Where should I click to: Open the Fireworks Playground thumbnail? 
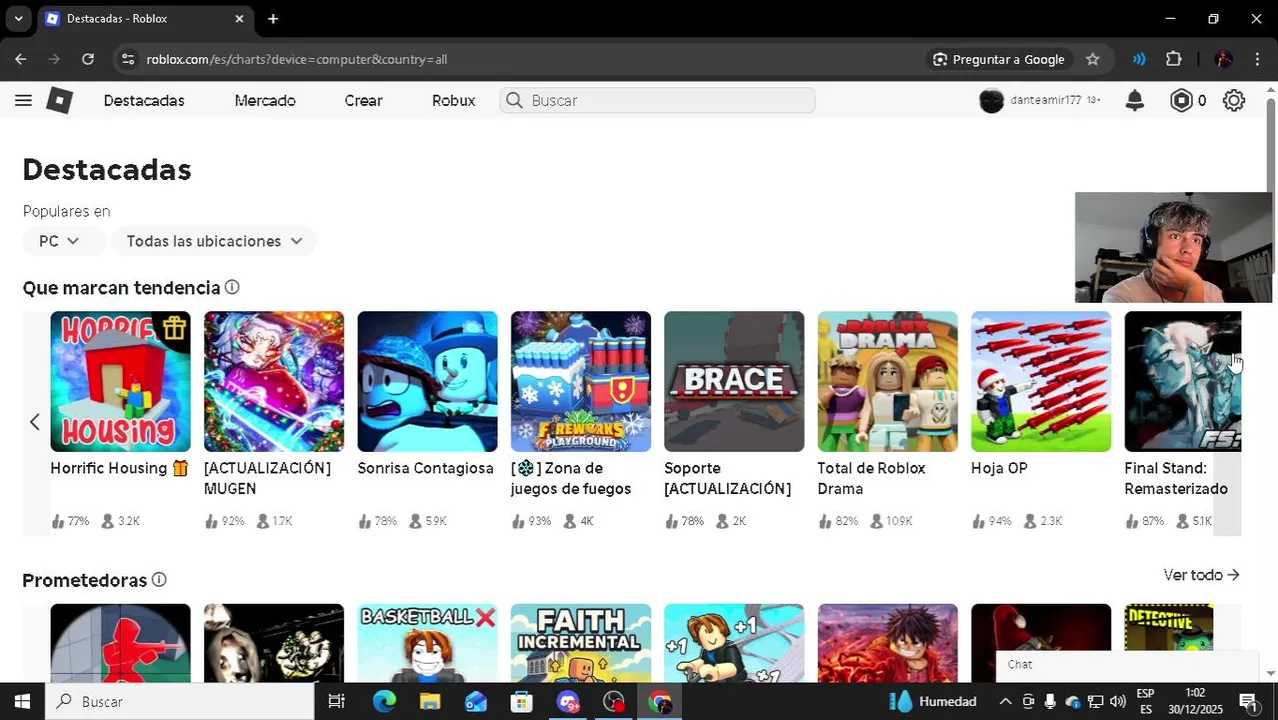[581, 381]
